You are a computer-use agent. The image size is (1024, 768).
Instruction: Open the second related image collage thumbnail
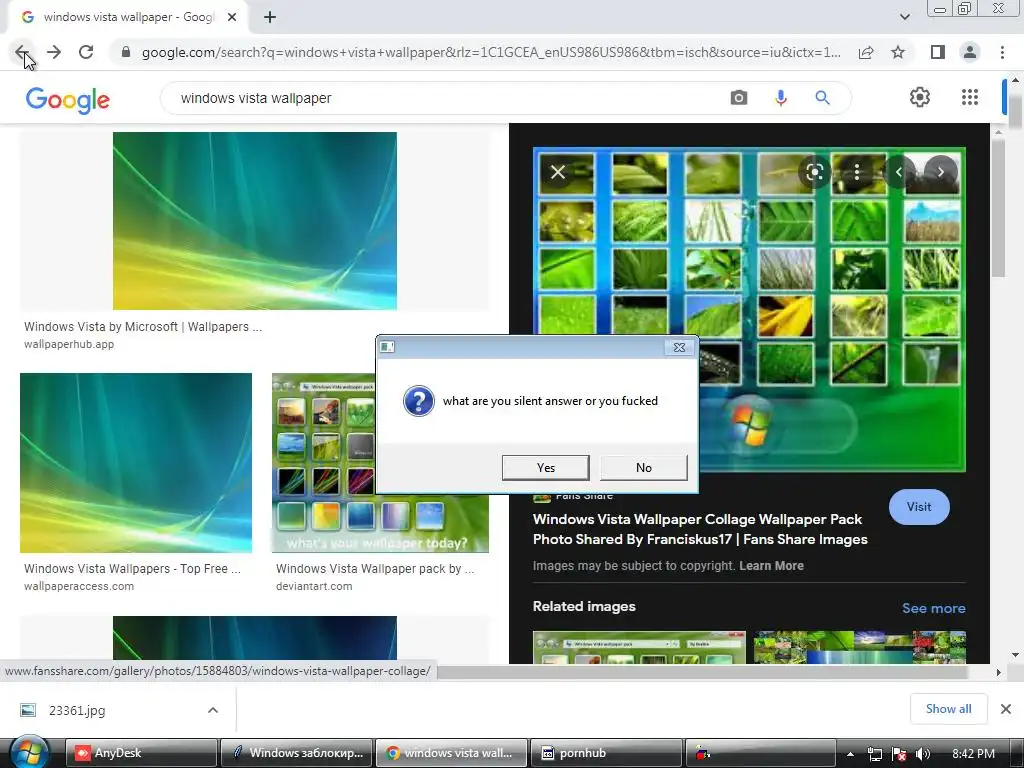pos(859,647)
